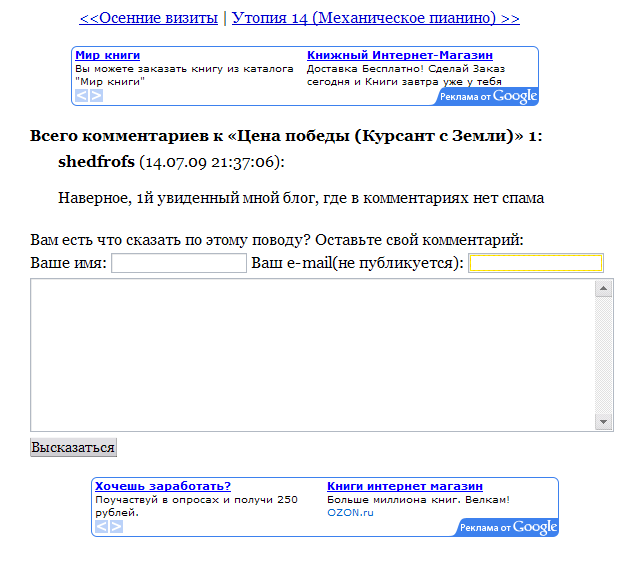Click ad text «Вы можете заказать книгу из каталога»
The height and width of the screenshot is (562, 627).
click(x=184, y=69)
